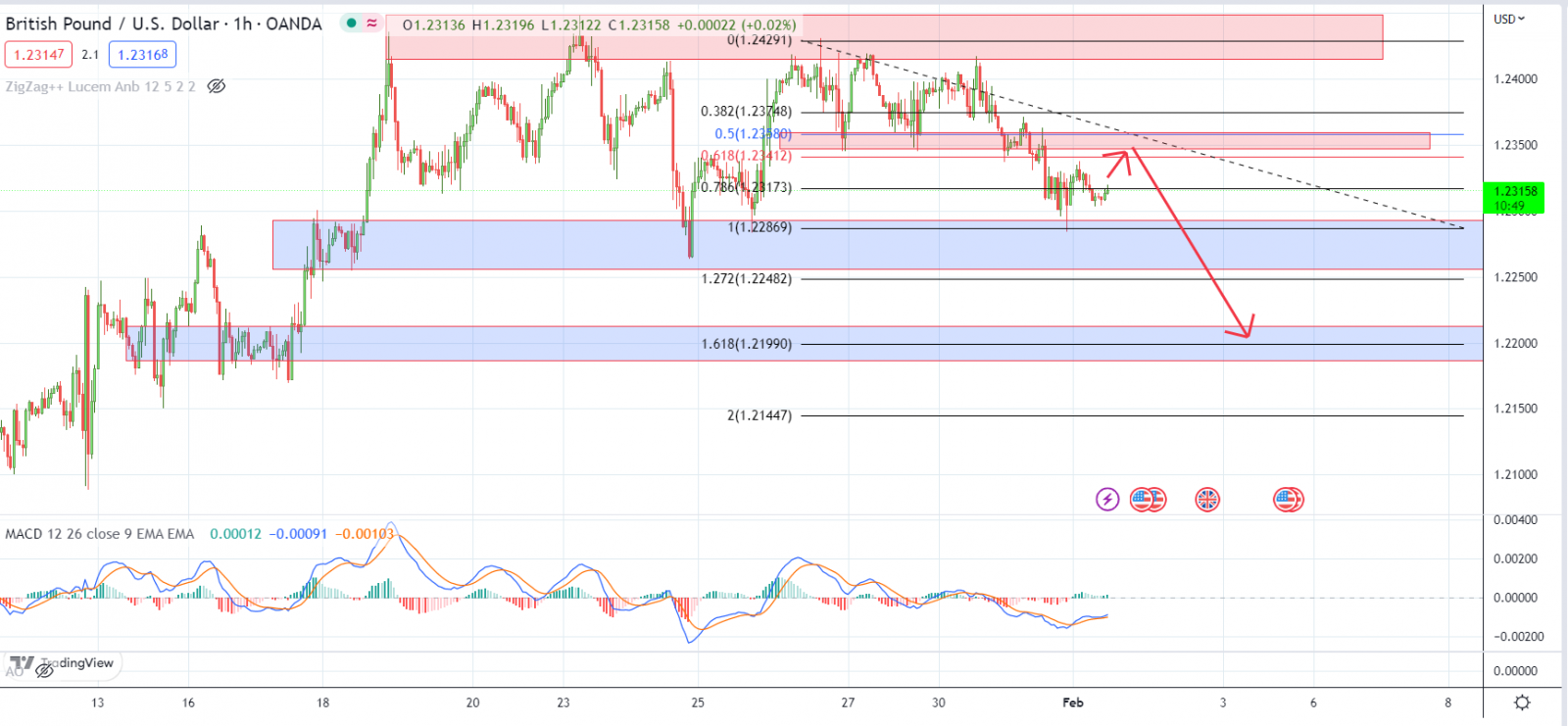Click the MACD value 0.00012

coord(235,534)
